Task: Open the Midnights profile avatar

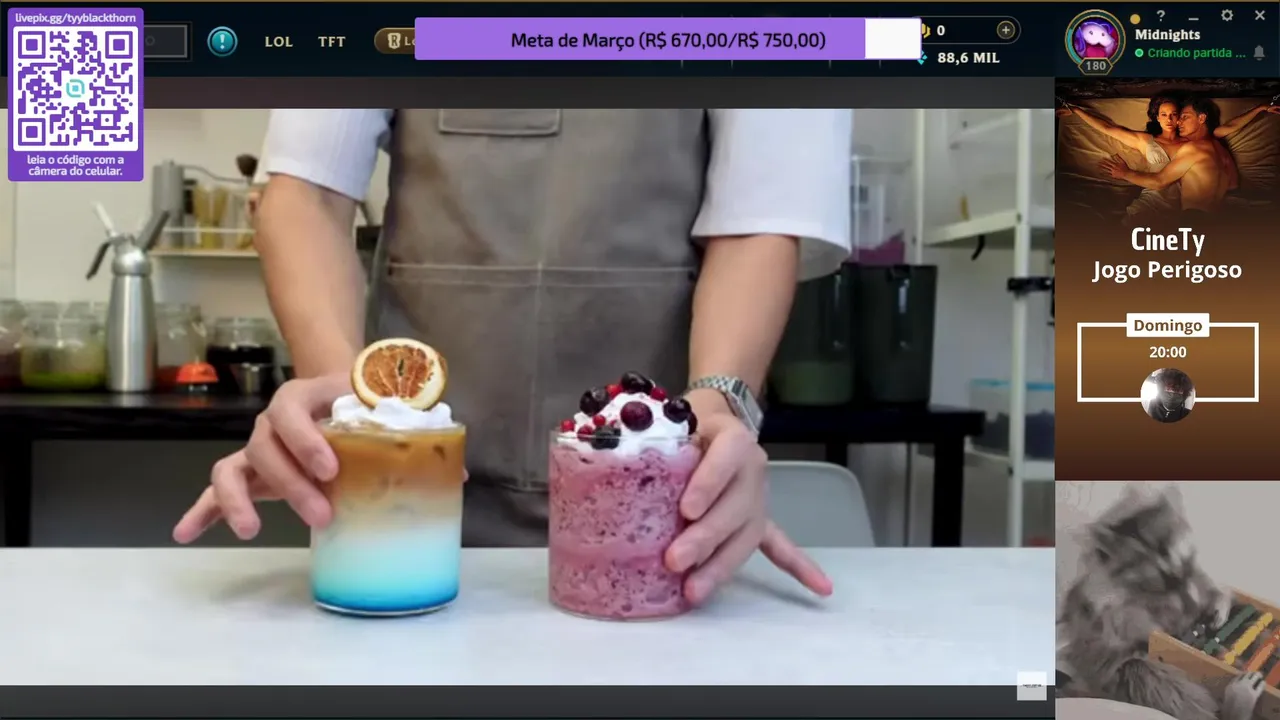Action: [1095, 38]
